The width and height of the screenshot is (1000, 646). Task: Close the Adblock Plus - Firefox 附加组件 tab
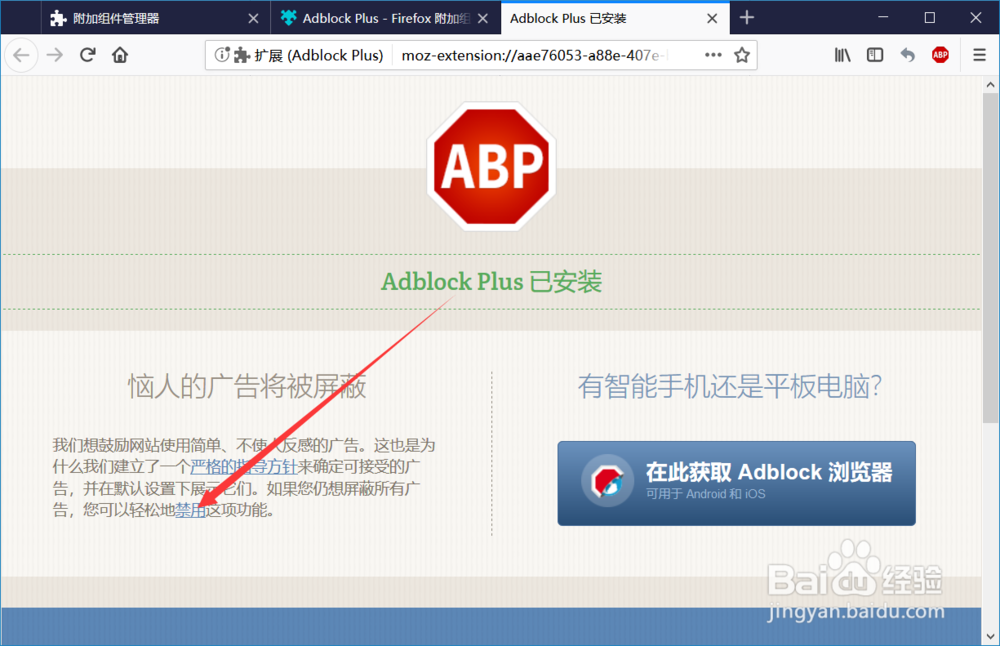(x=483, y=18)
